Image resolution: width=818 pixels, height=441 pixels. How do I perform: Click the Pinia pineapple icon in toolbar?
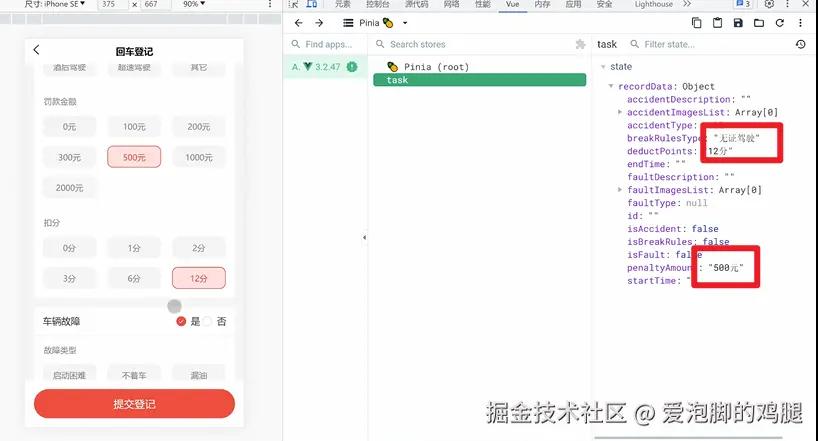click(x=388, y=23)
